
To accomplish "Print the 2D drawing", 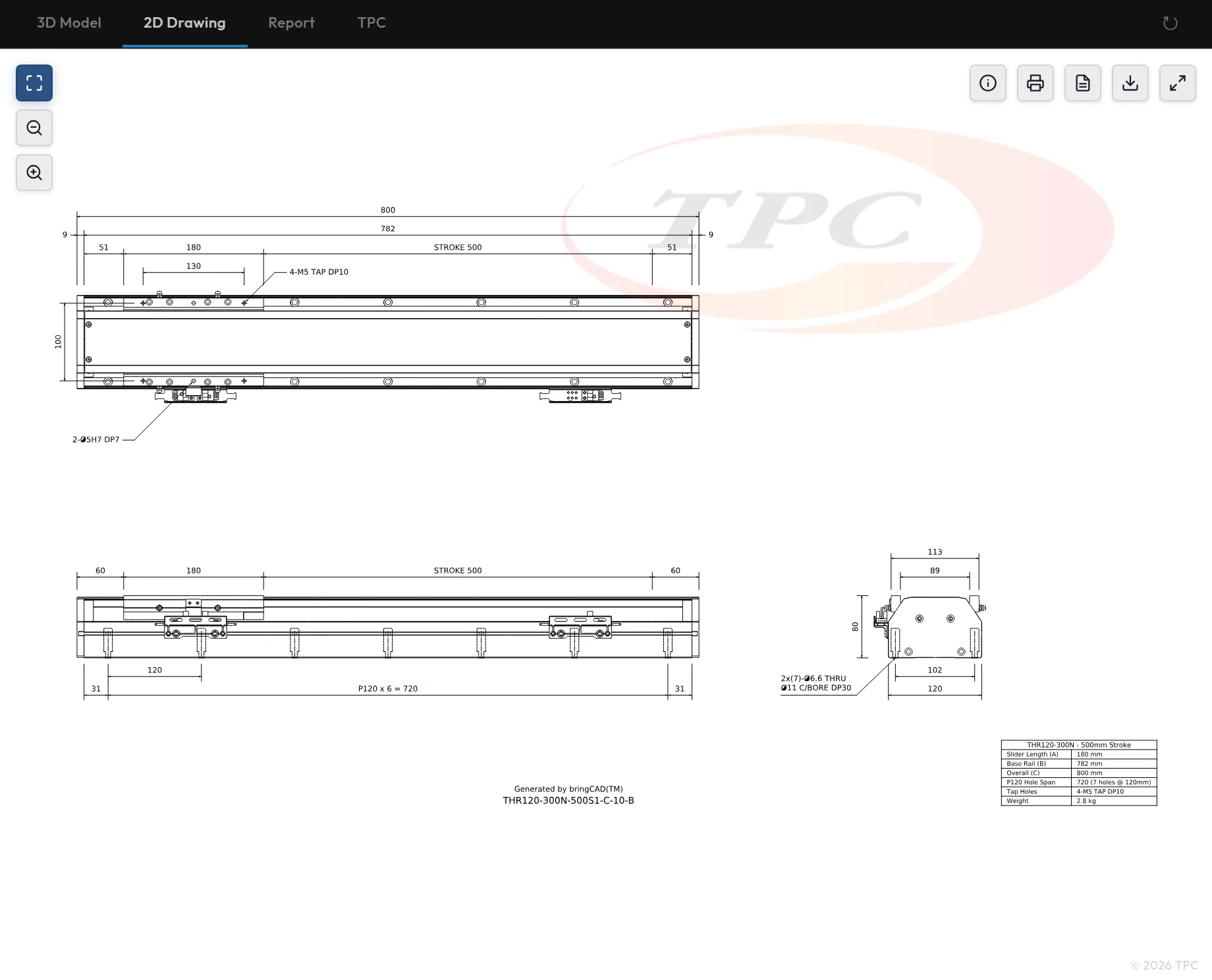I will pyautogui.click(x=1035, y=83).
